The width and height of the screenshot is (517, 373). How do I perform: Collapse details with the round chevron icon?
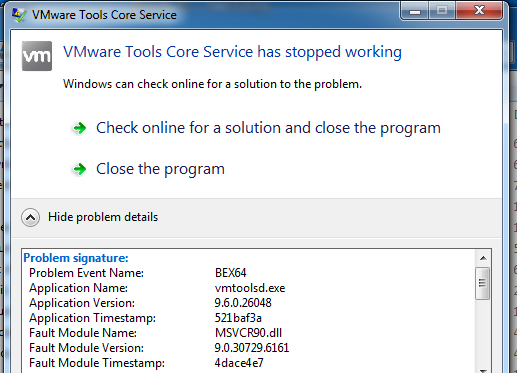pyautogui.click(x=30, y=218)
